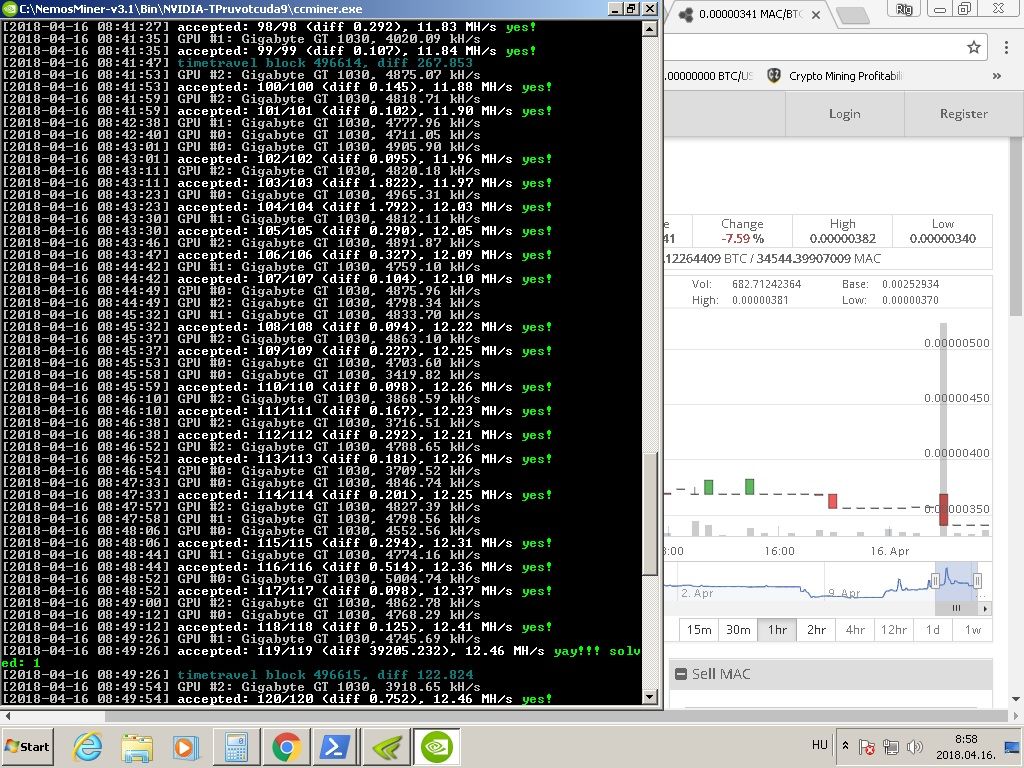Launch Windows Media Player from taskbar
This screenshot has width=1024, height=768.
(186, 747)
